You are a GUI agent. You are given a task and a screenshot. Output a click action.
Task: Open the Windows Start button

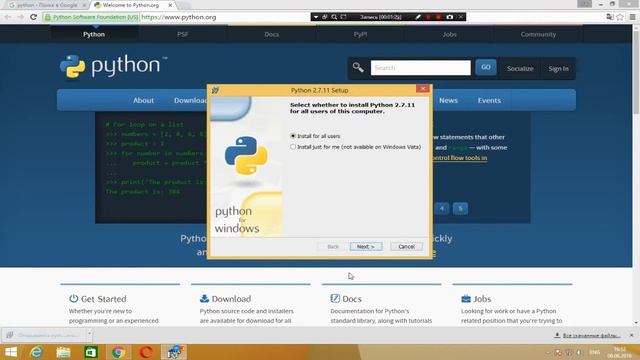tap(11, 352)
